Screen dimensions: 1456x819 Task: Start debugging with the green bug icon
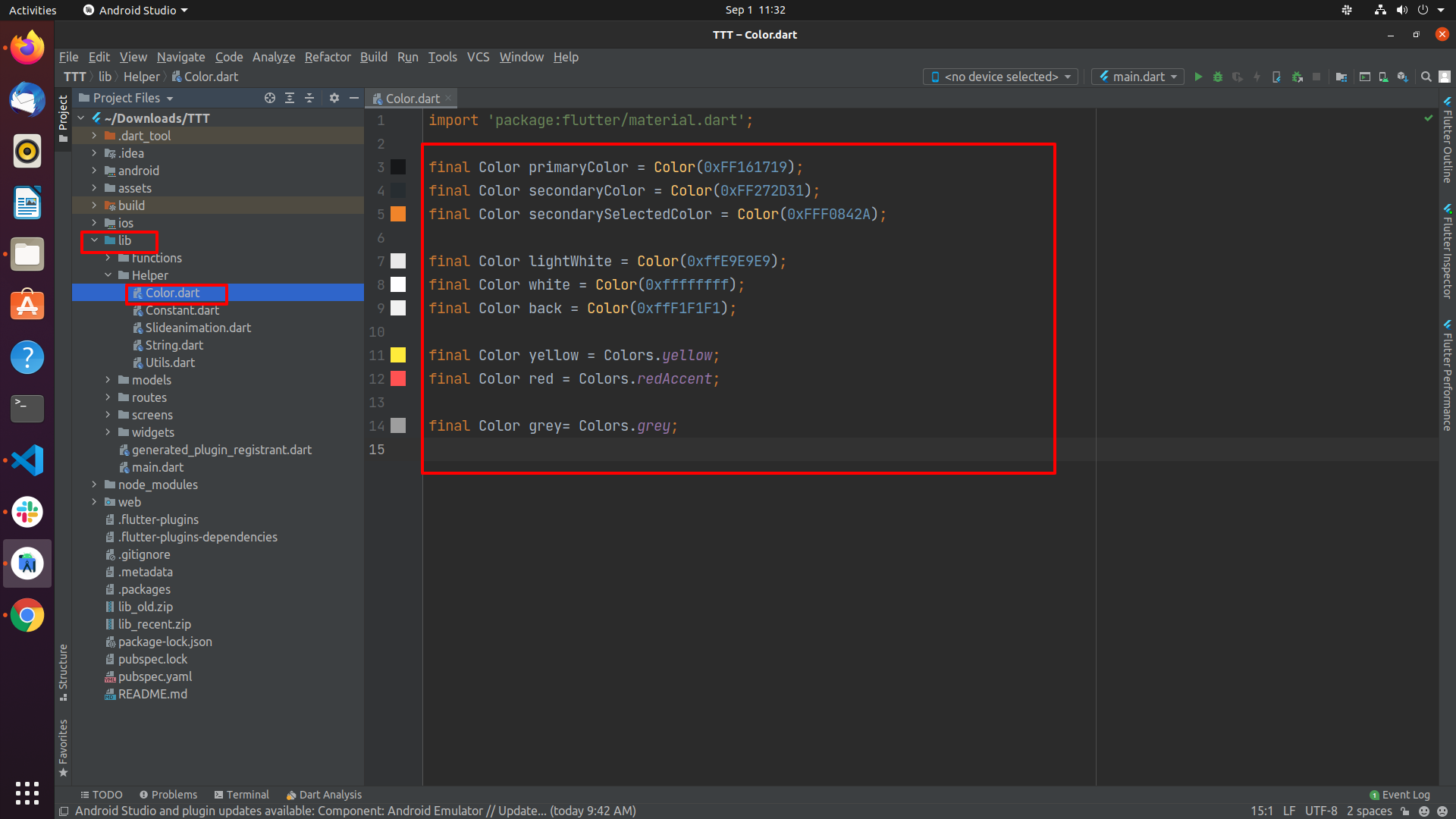tap(1218, 77)
